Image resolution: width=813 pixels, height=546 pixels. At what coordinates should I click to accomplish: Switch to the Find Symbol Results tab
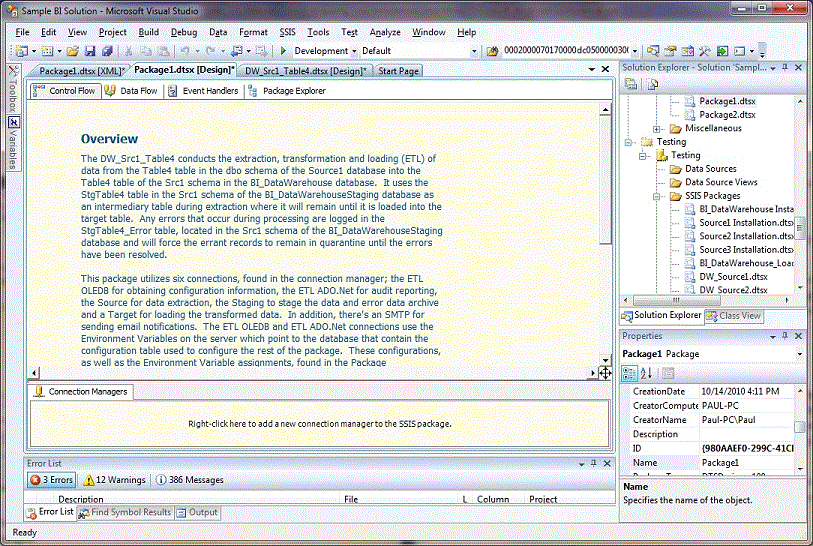[125, 512]
